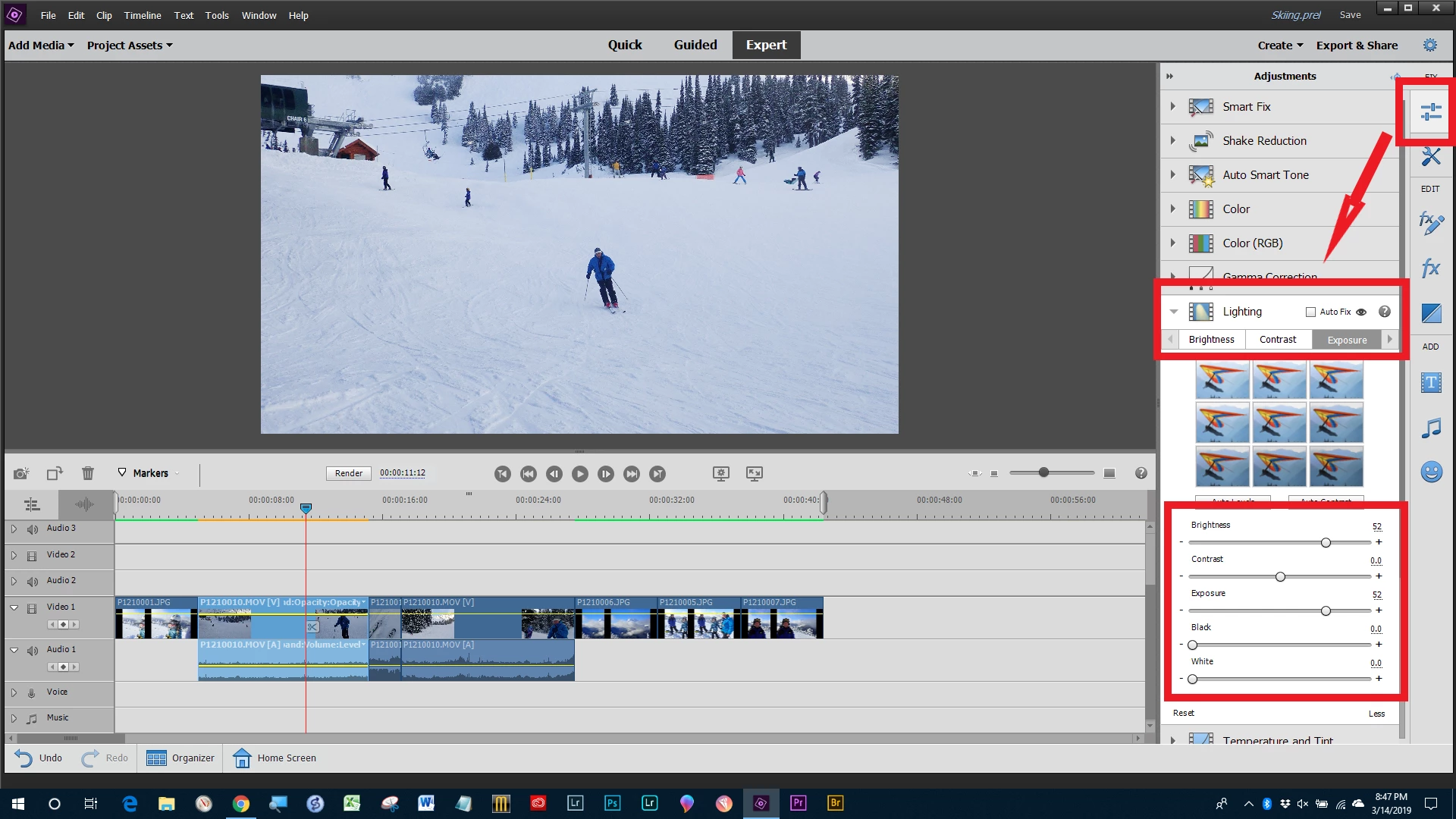Click the Render button
Screen dimensions: 1456x819
(349, 473)
